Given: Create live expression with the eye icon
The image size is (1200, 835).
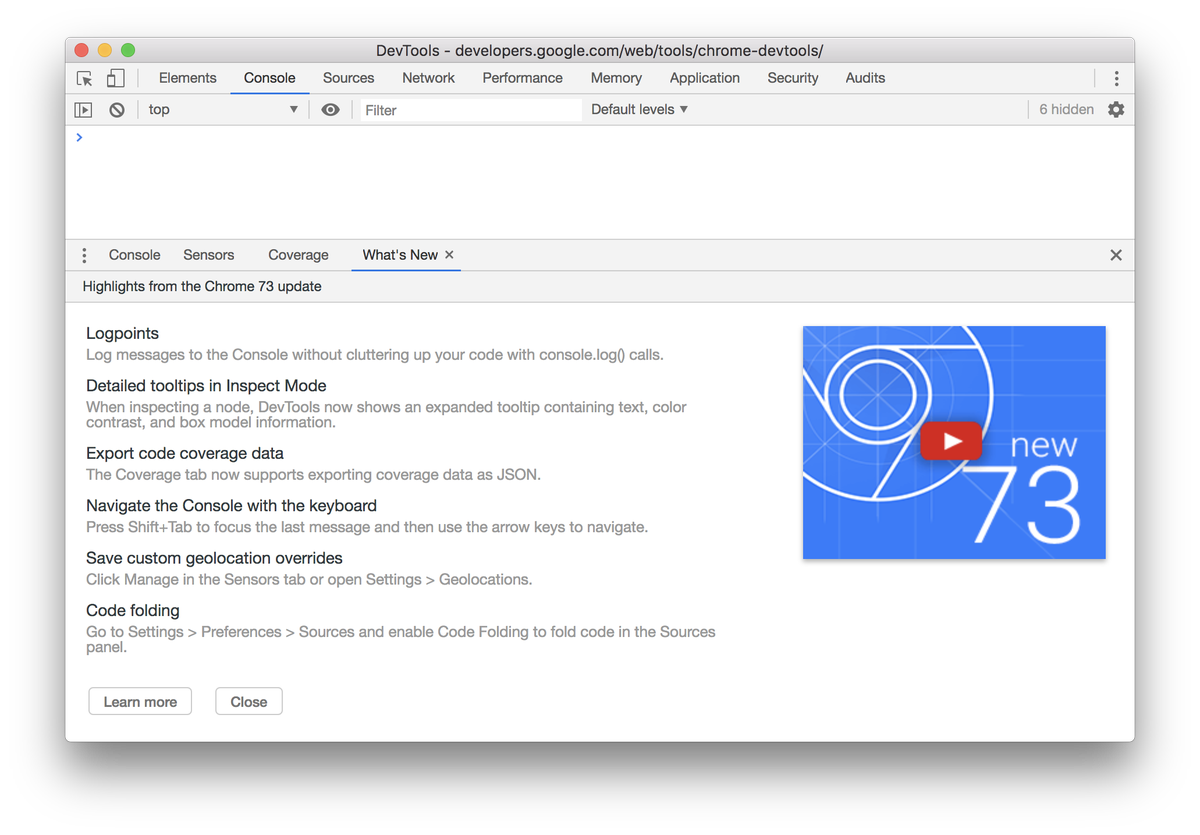Looking at the screenshot, I should [x=330, y=110].
